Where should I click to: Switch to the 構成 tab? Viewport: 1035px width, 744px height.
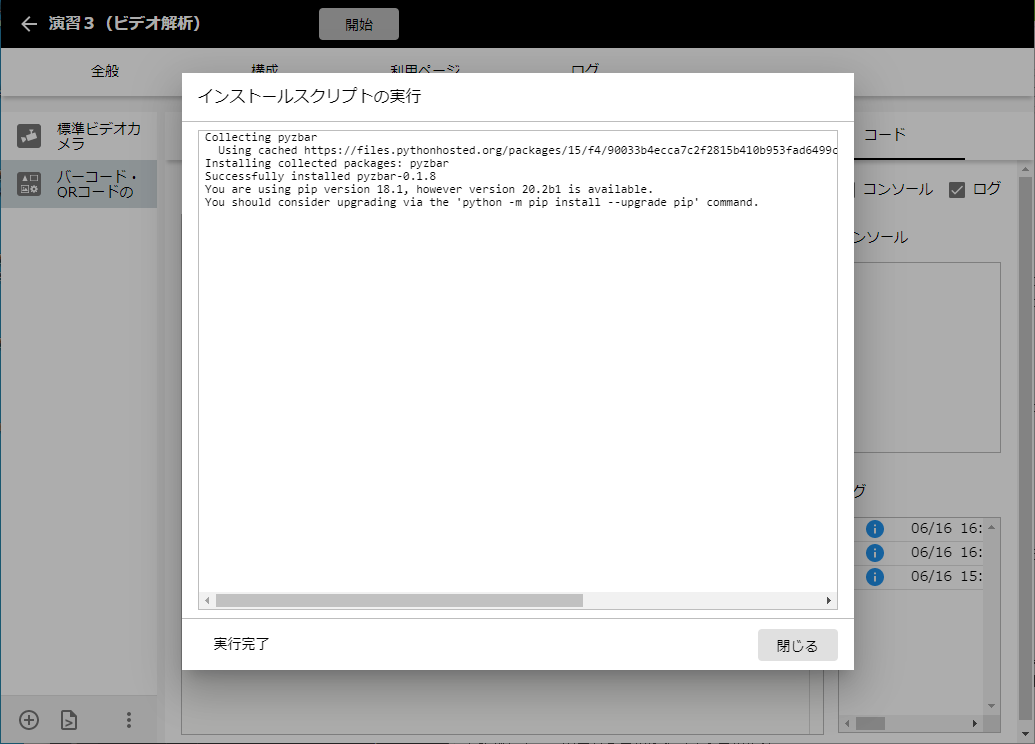point(265,69)
